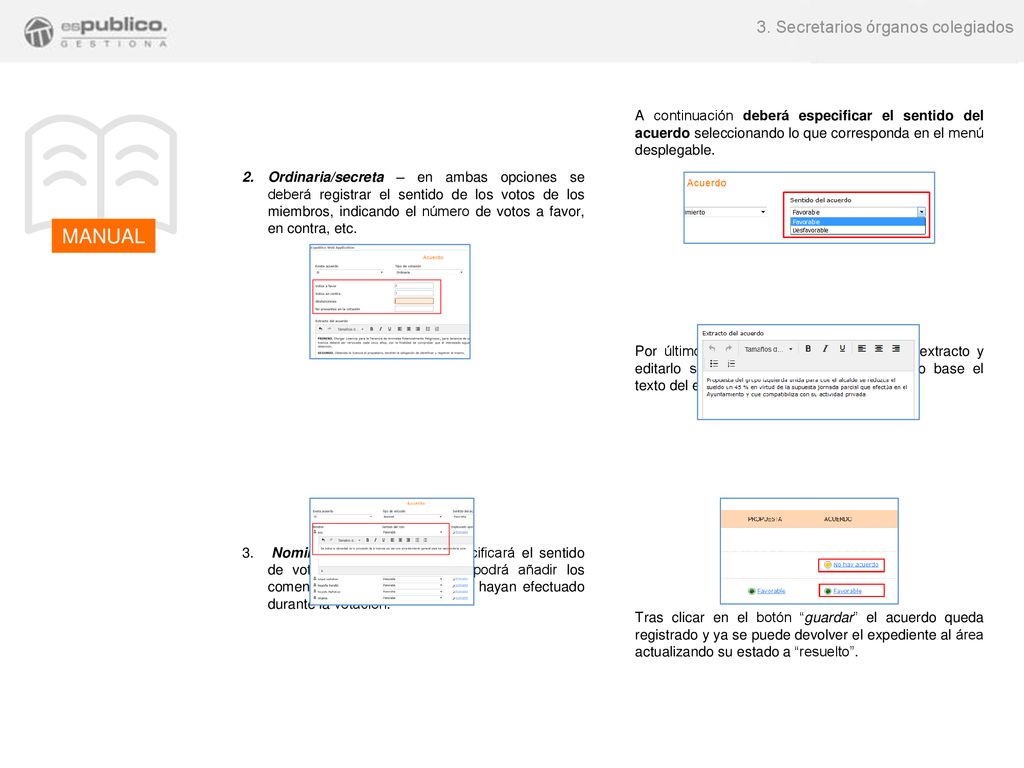Click the highlighted Abstenciones input field
This screenshot has height=768, width=1024.
click(414, 301)
